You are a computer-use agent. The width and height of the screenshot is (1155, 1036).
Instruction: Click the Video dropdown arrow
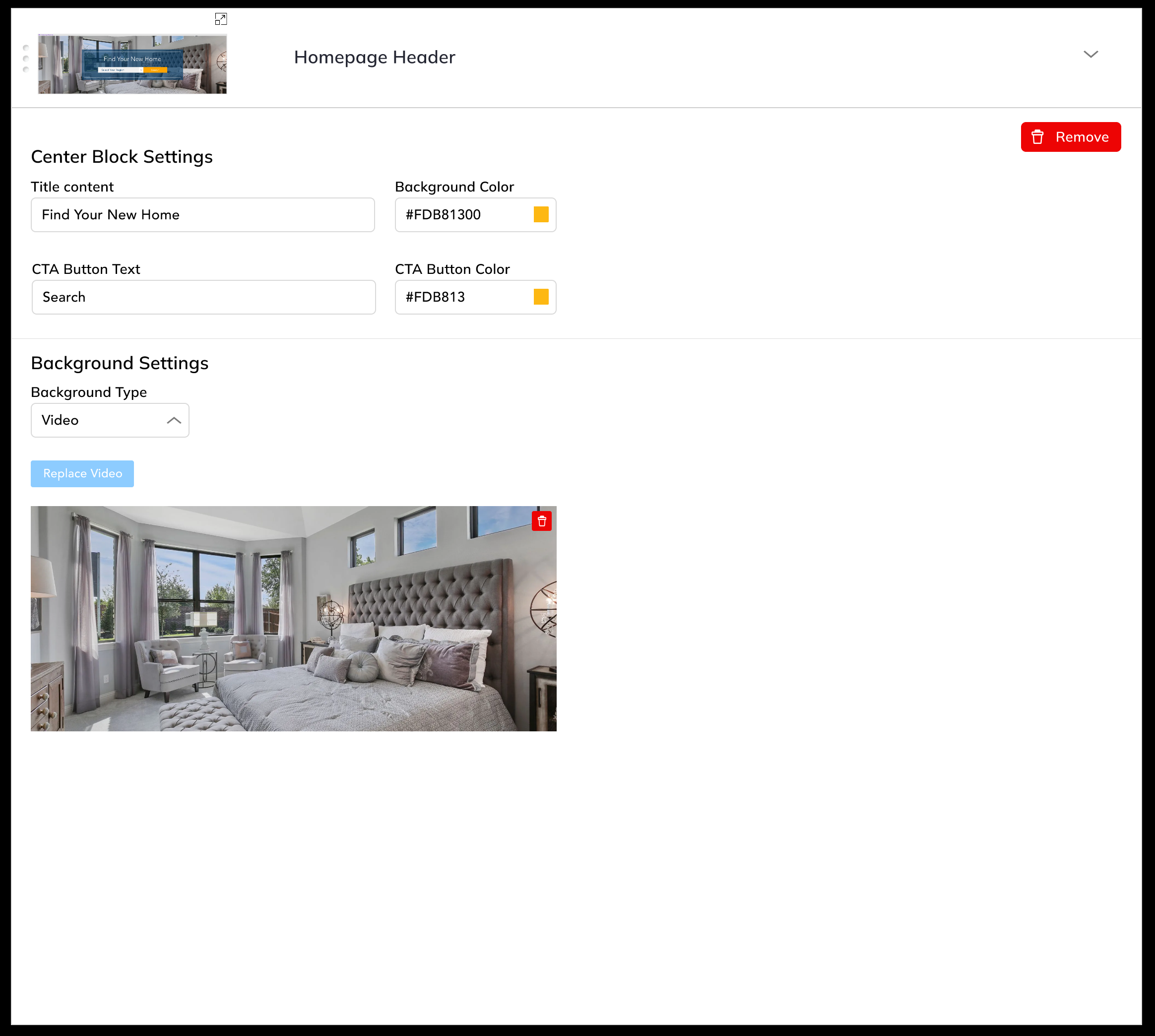click(174, 421)
